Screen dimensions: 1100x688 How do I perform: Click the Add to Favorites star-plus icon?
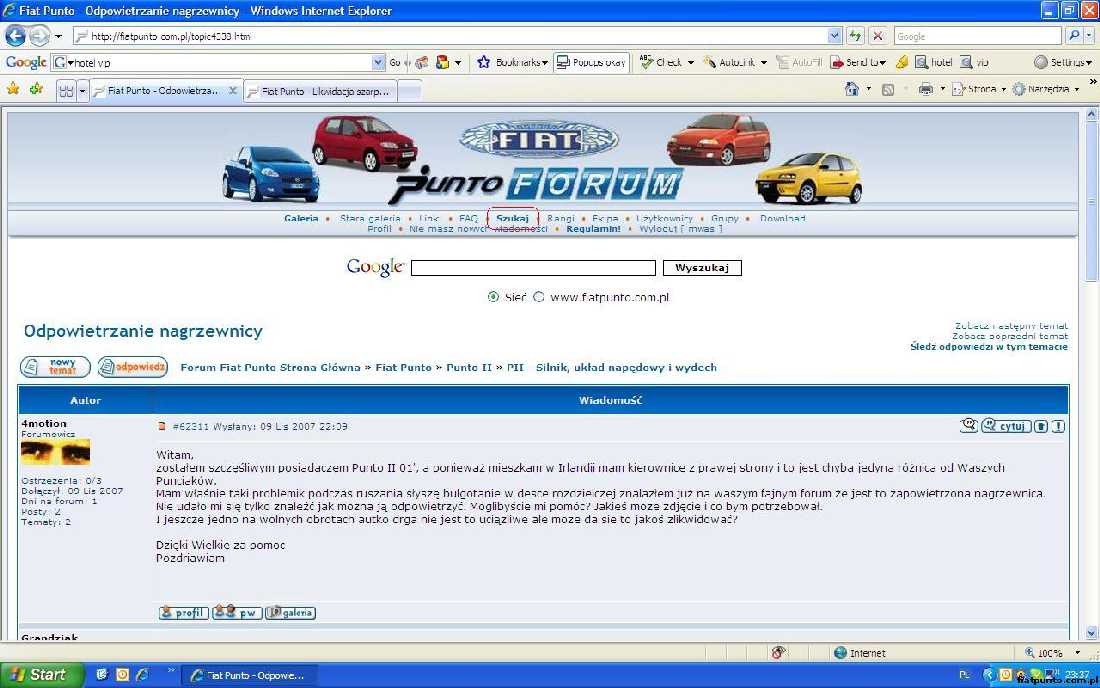click(x=36, y=89)
